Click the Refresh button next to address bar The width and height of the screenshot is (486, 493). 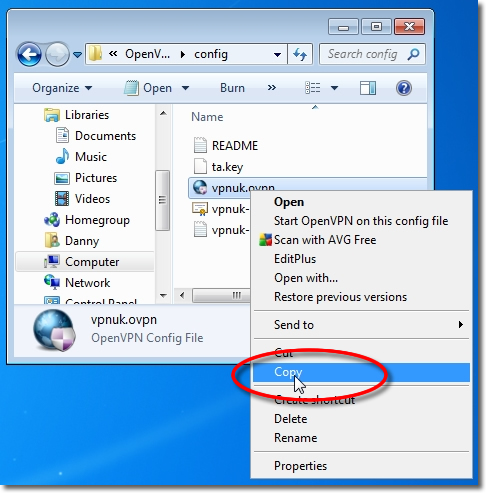point(300,54)
